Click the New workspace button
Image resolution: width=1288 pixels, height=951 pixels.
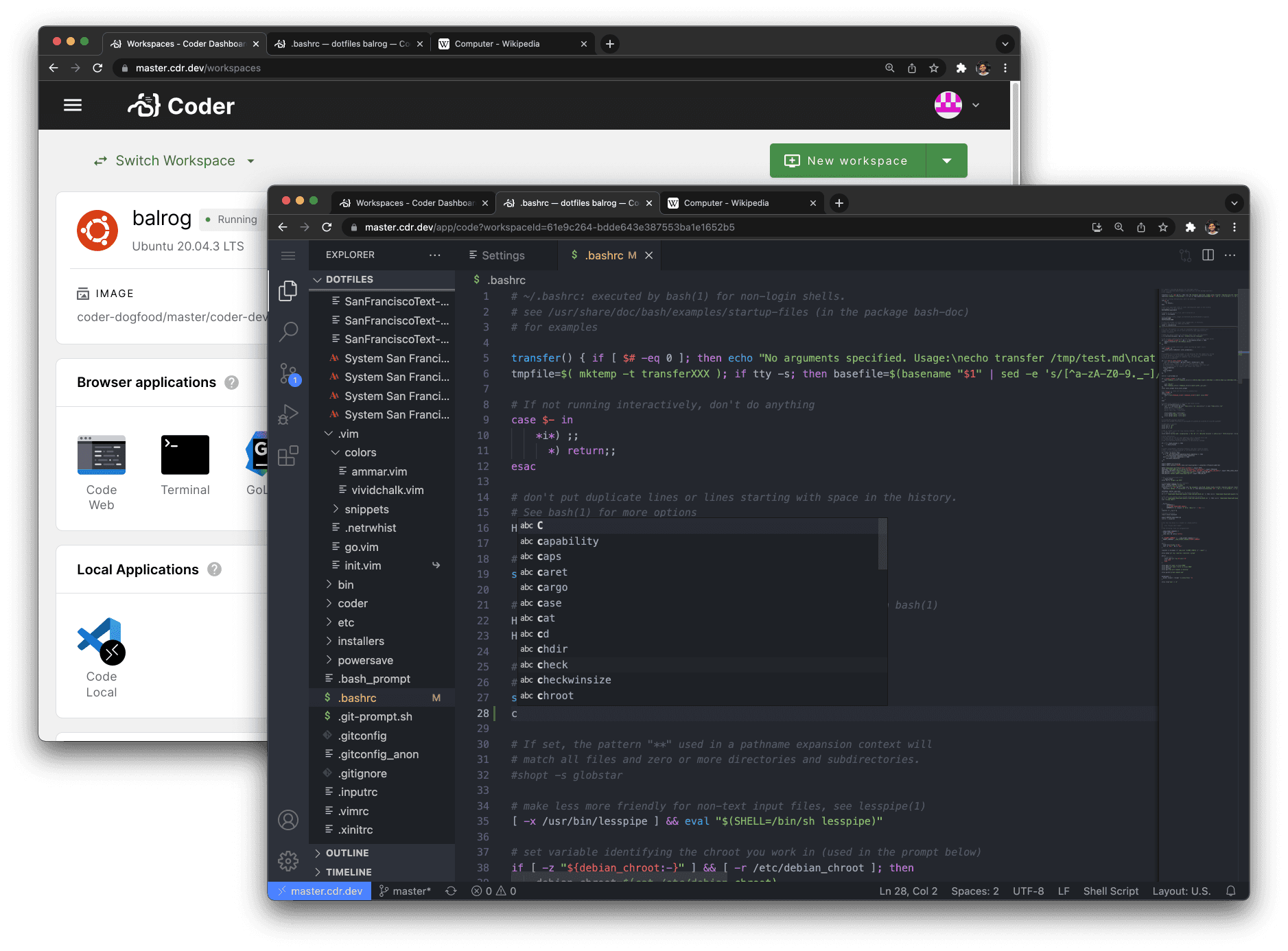pyautogui.click(x=848, y=161)
